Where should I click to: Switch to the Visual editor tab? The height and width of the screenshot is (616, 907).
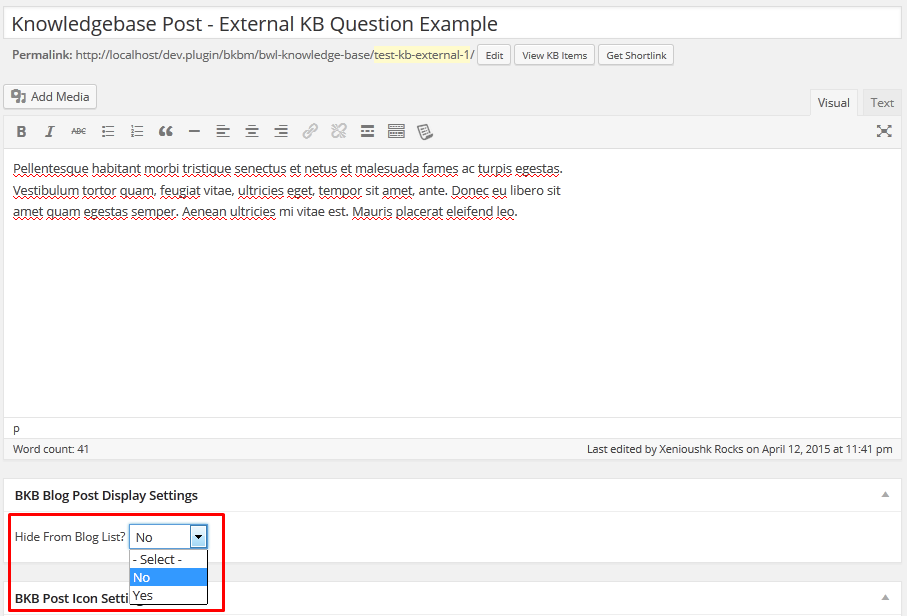[834, 103]
